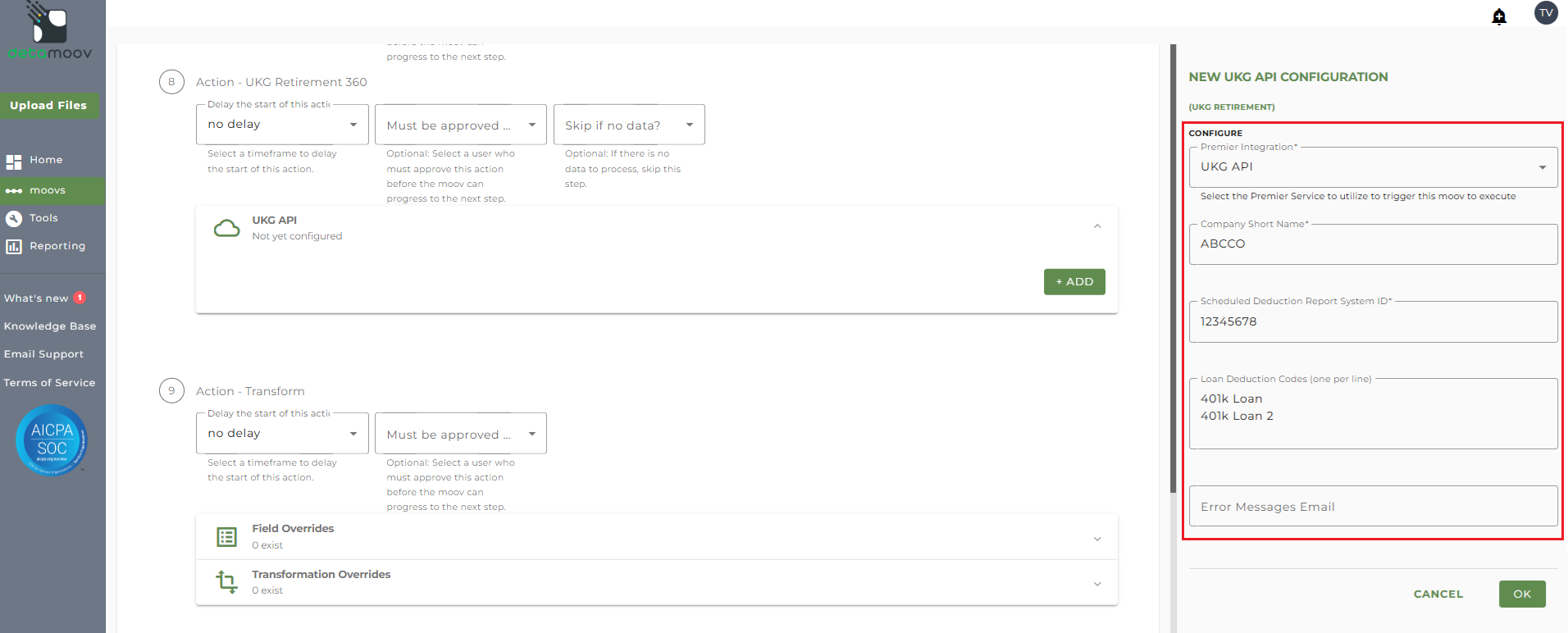
Task: Expand Field Overrides section
Action: [x=1097, y=539]
